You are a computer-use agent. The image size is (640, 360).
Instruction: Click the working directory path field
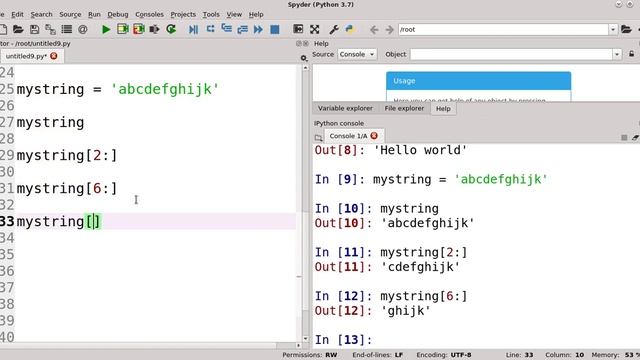point(504,29)
